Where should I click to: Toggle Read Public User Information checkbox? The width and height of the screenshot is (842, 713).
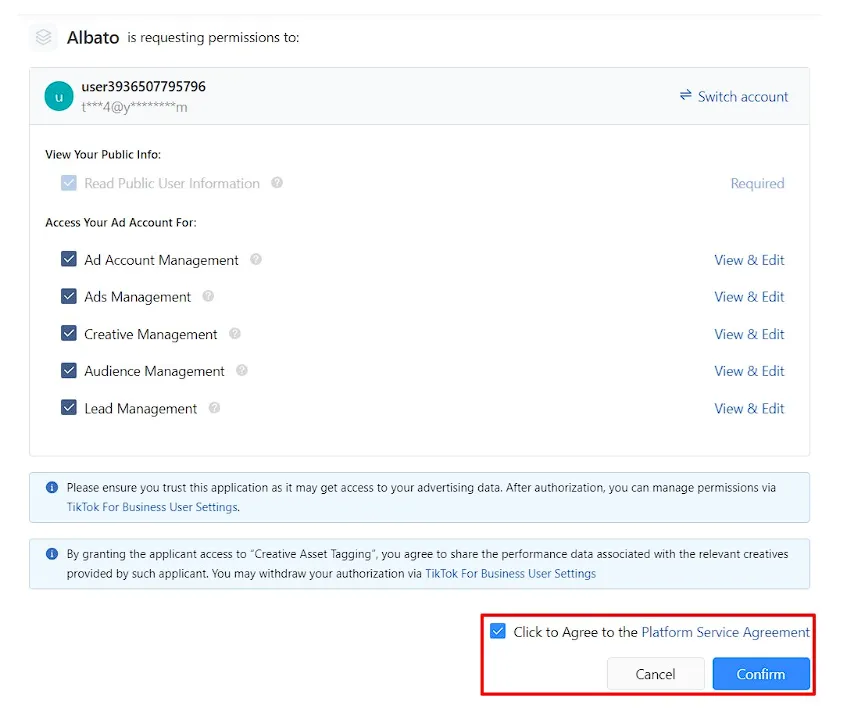tap(69, 183)
